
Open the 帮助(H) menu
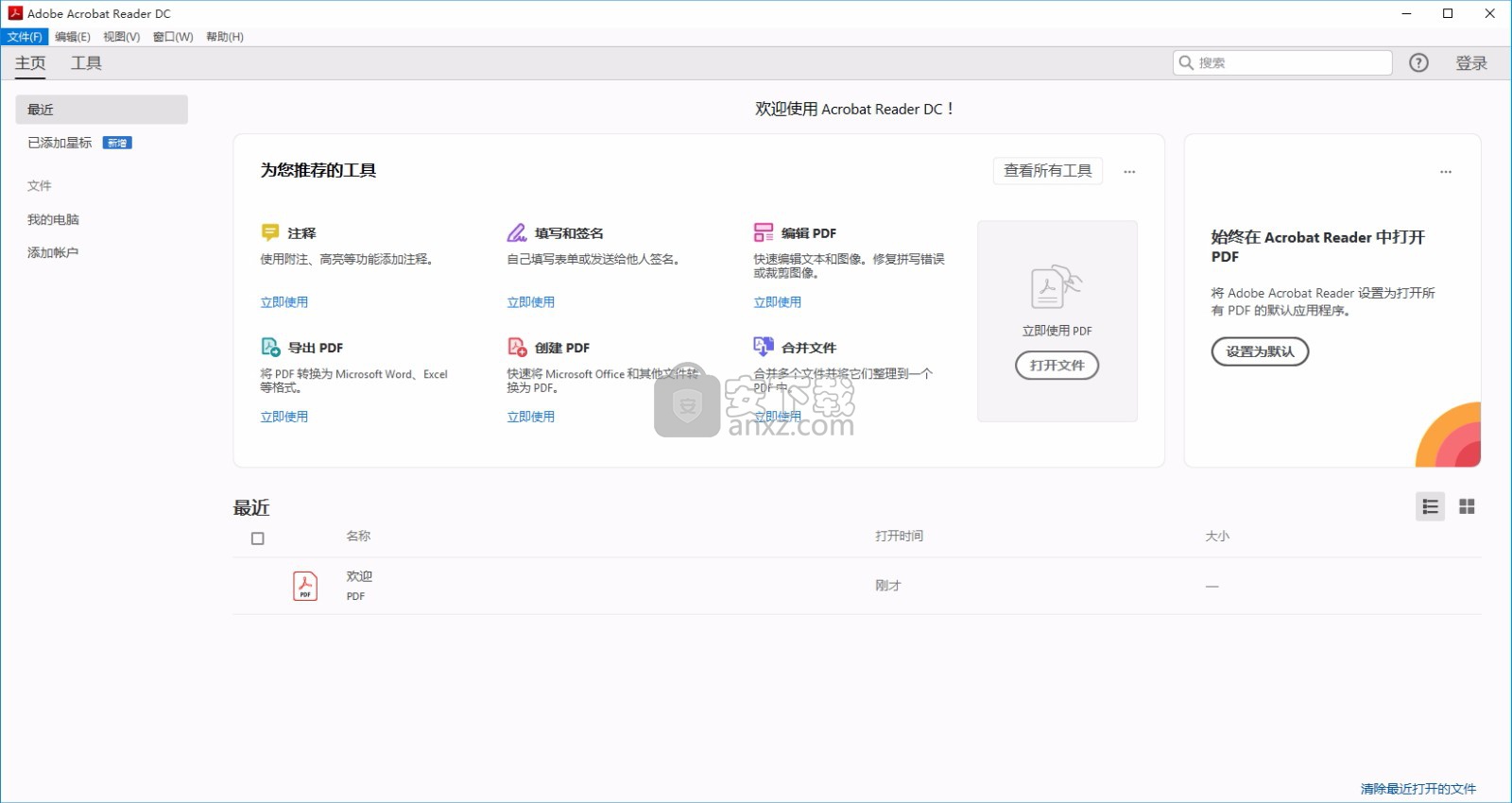point(225,37)
